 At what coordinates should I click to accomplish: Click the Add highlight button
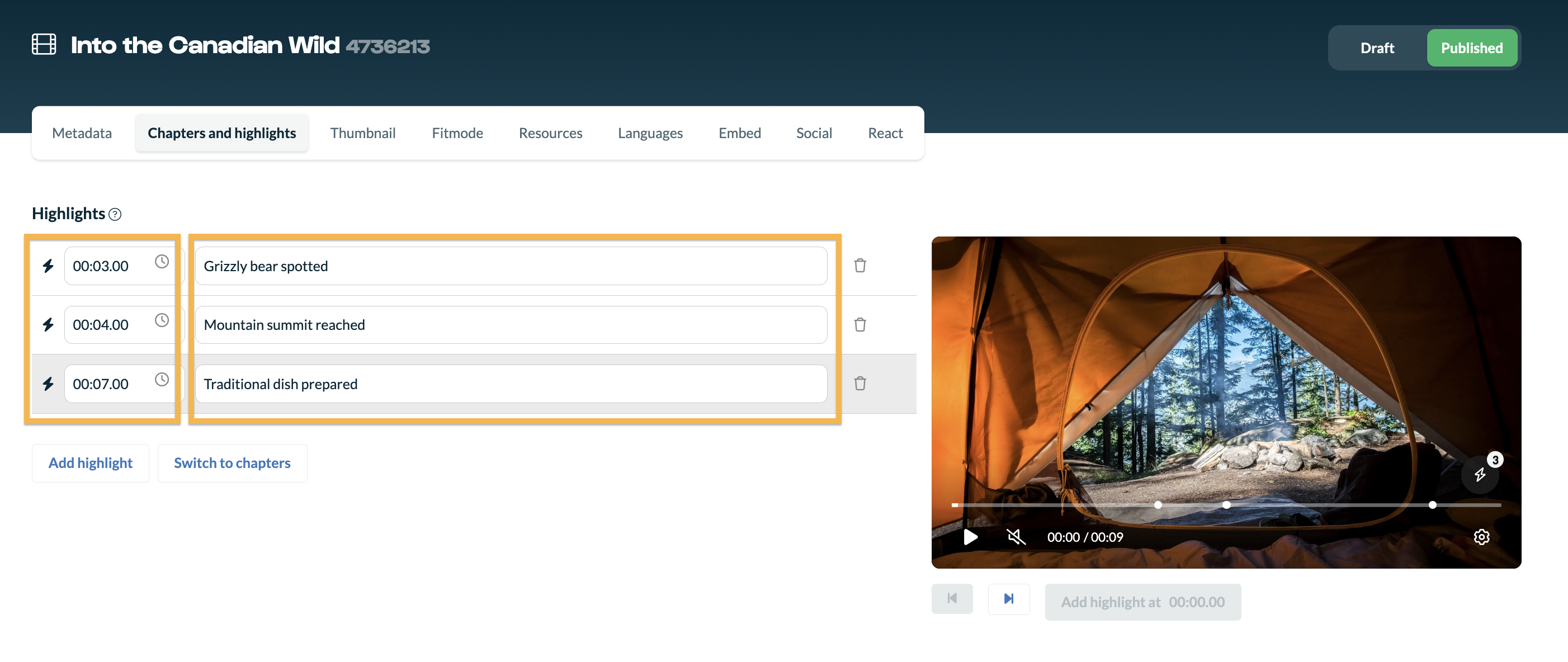pos(90,463)
